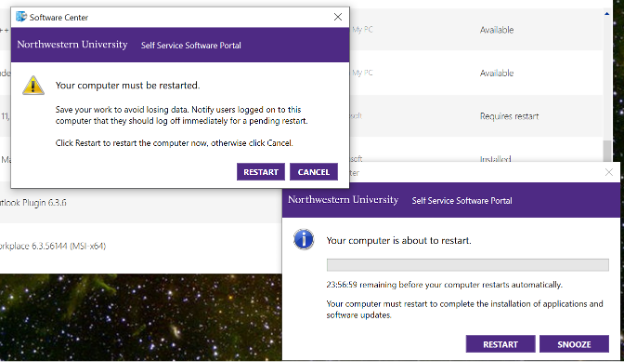Click the 'Requires restart' status text
The image size is (624, 362).
tap(509, 116)
